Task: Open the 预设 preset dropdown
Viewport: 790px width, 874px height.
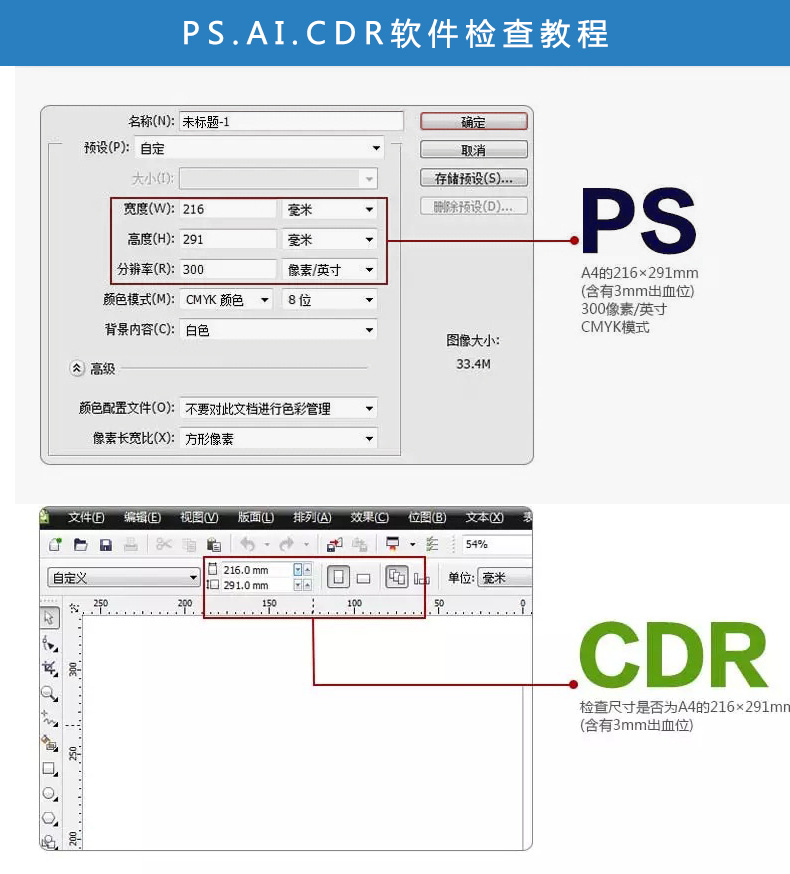Action: pos(259,148)
